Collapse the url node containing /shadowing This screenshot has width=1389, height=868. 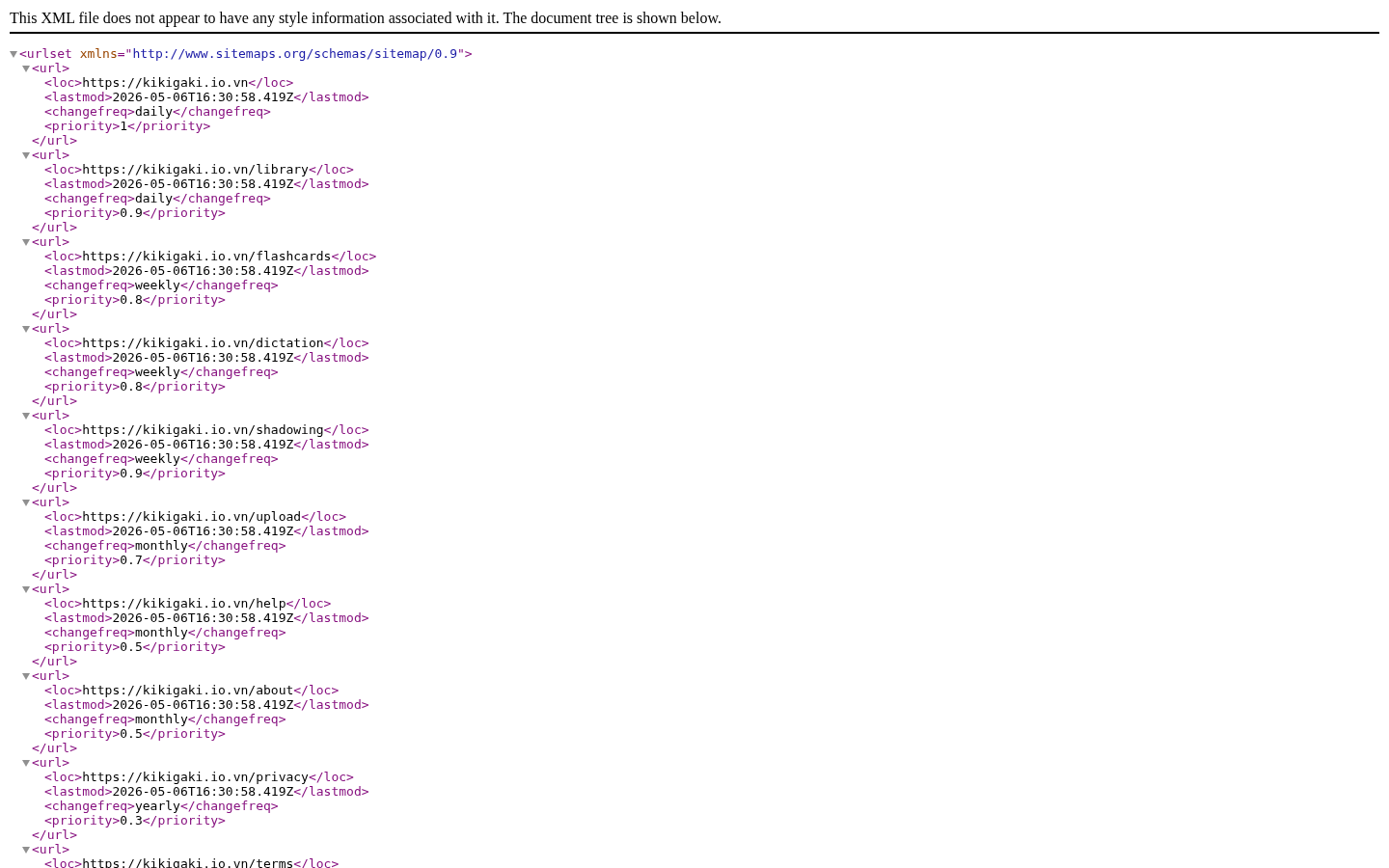click(26, 416)
